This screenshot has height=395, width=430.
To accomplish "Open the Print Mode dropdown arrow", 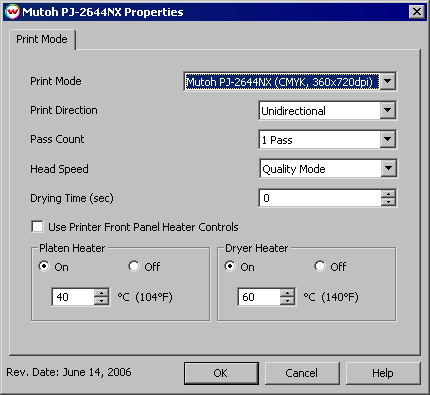I will [x=388, y=81].
